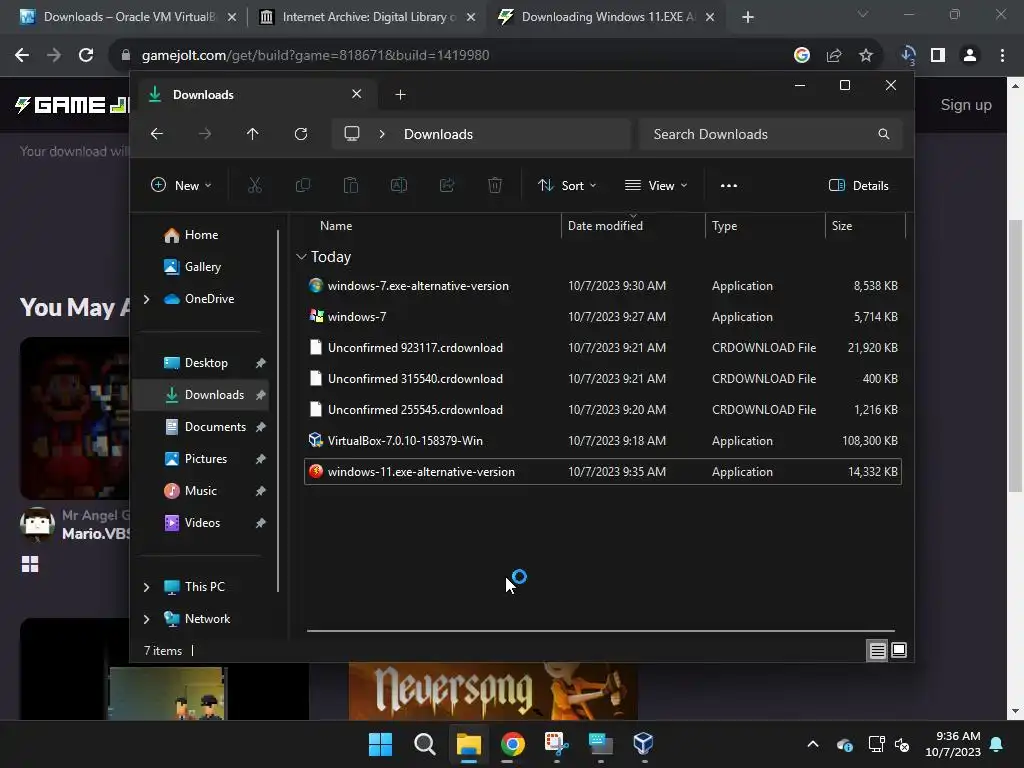Image resolution: width=1024 pixels, height=768 pixels.
Task: Expand the OneDrive tree node
Action: click(x=146, y=299)
